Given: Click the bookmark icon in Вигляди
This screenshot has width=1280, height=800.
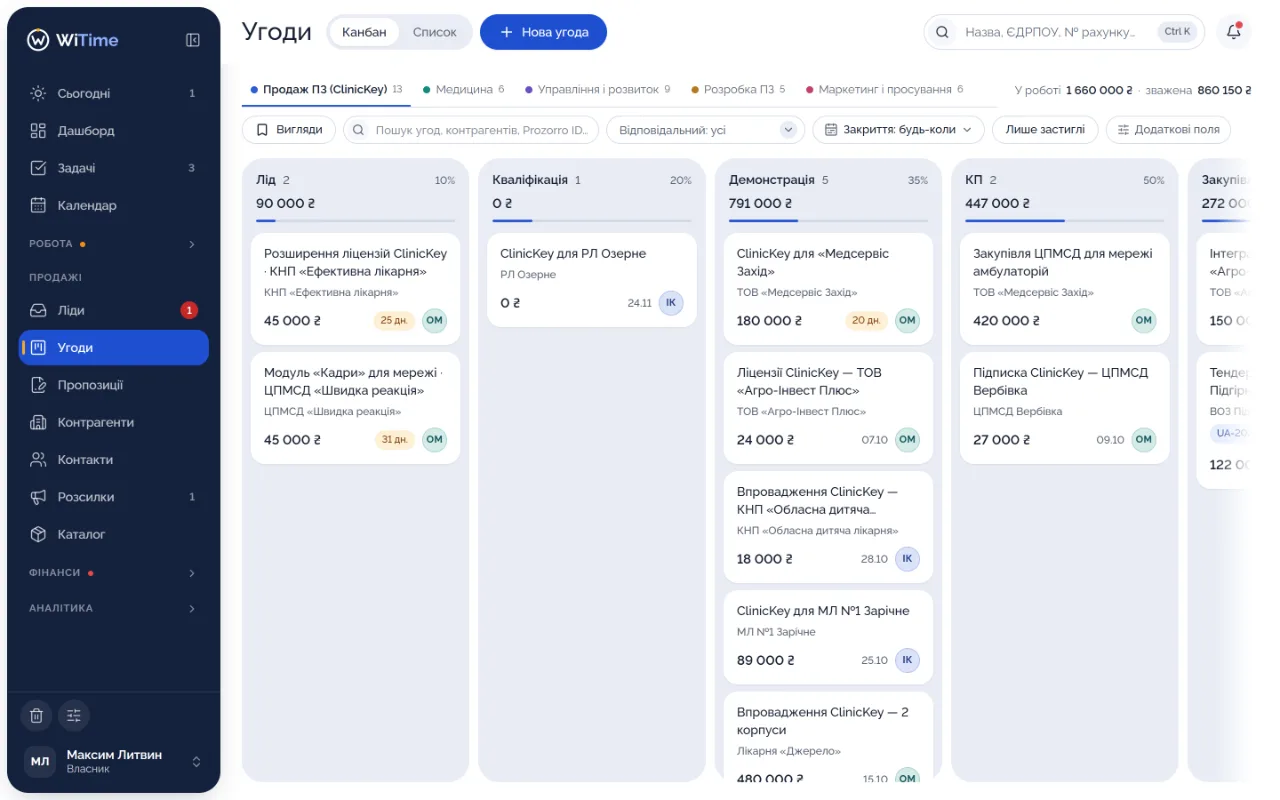Looking at the screenshot, I should (x=263, y=130).
